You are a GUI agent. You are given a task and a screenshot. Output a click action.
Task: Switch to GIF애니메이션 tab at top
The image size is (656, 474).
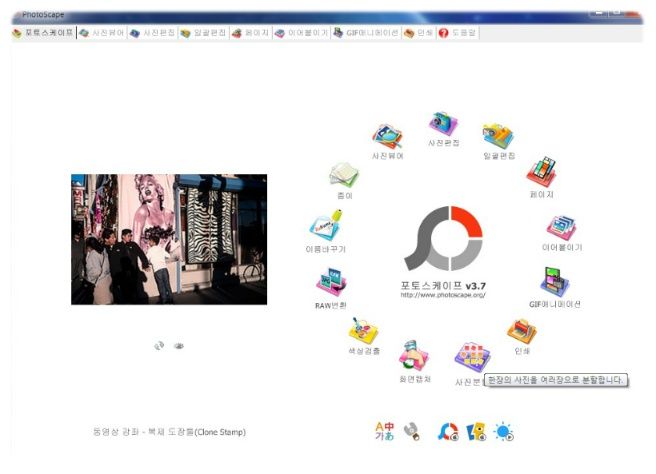pyautogui.click(x=366, y=33)
